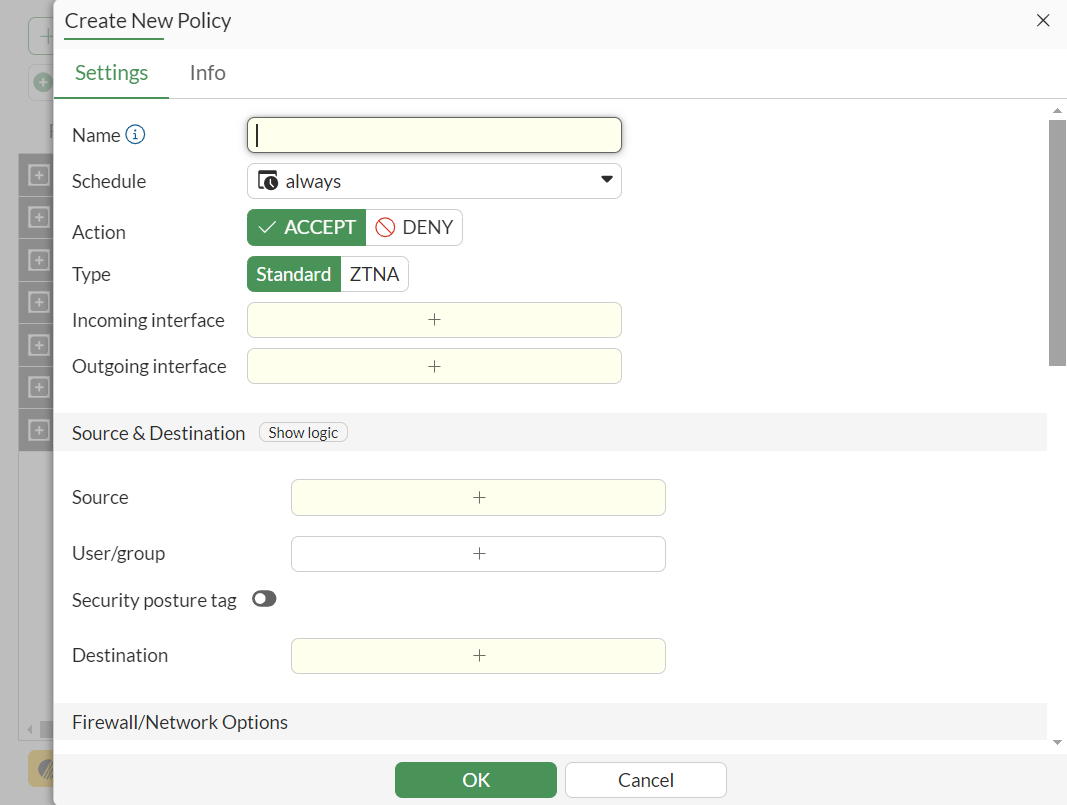The image size is (1067, 805).
Task: Add a Source address with plus icon
Action: pyautogui.click(x=478, y=497)
